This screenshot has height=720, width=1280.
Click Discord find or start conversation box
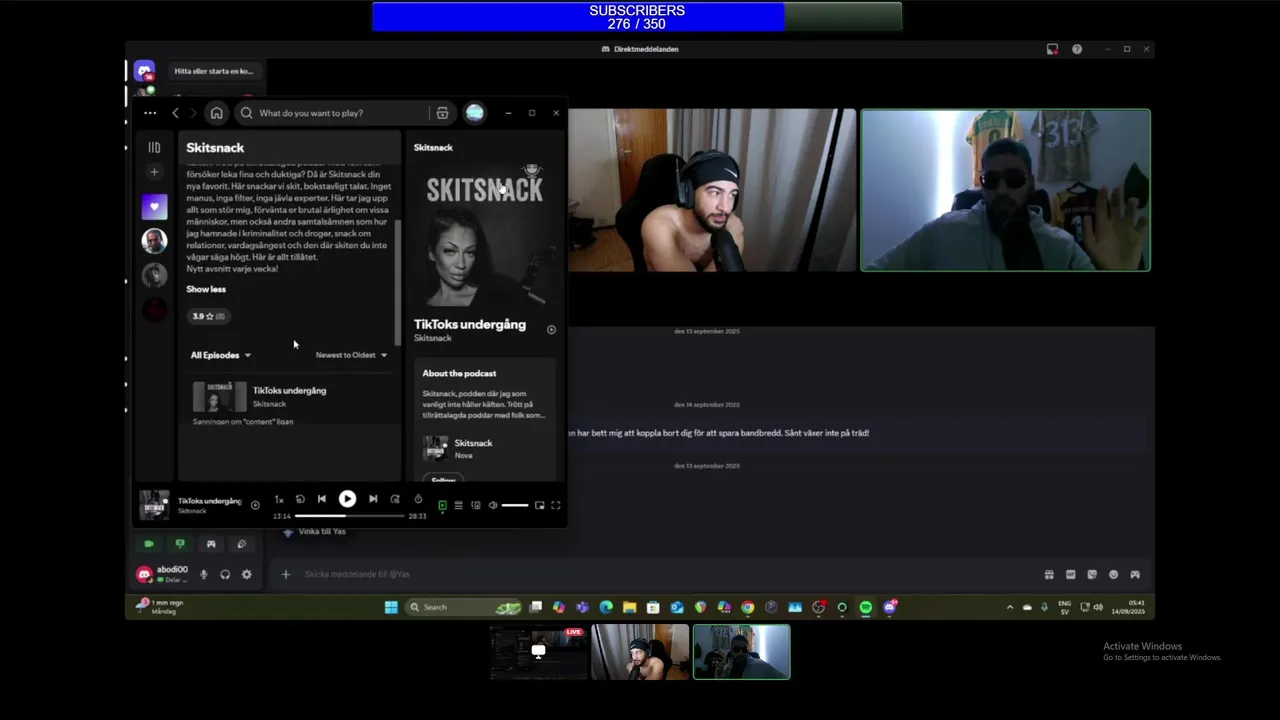[216, 71]
